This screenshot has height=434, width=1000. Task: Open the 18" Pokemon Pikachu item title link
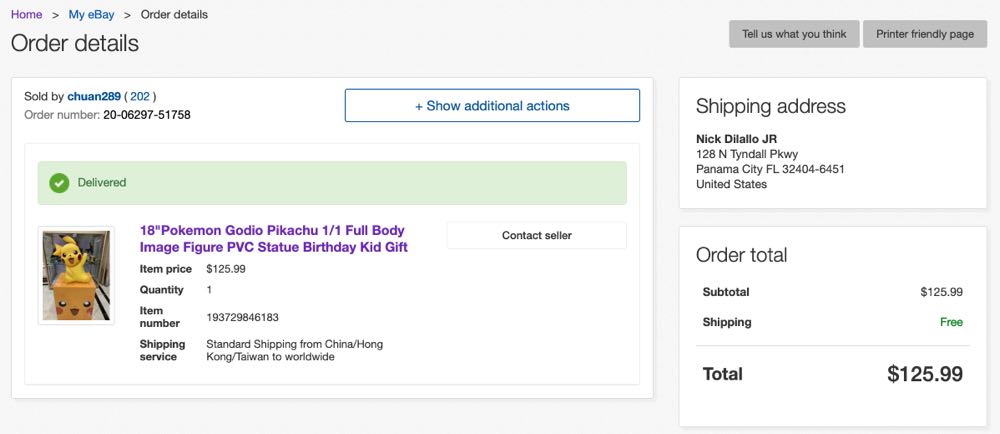[x=273, y=239]
